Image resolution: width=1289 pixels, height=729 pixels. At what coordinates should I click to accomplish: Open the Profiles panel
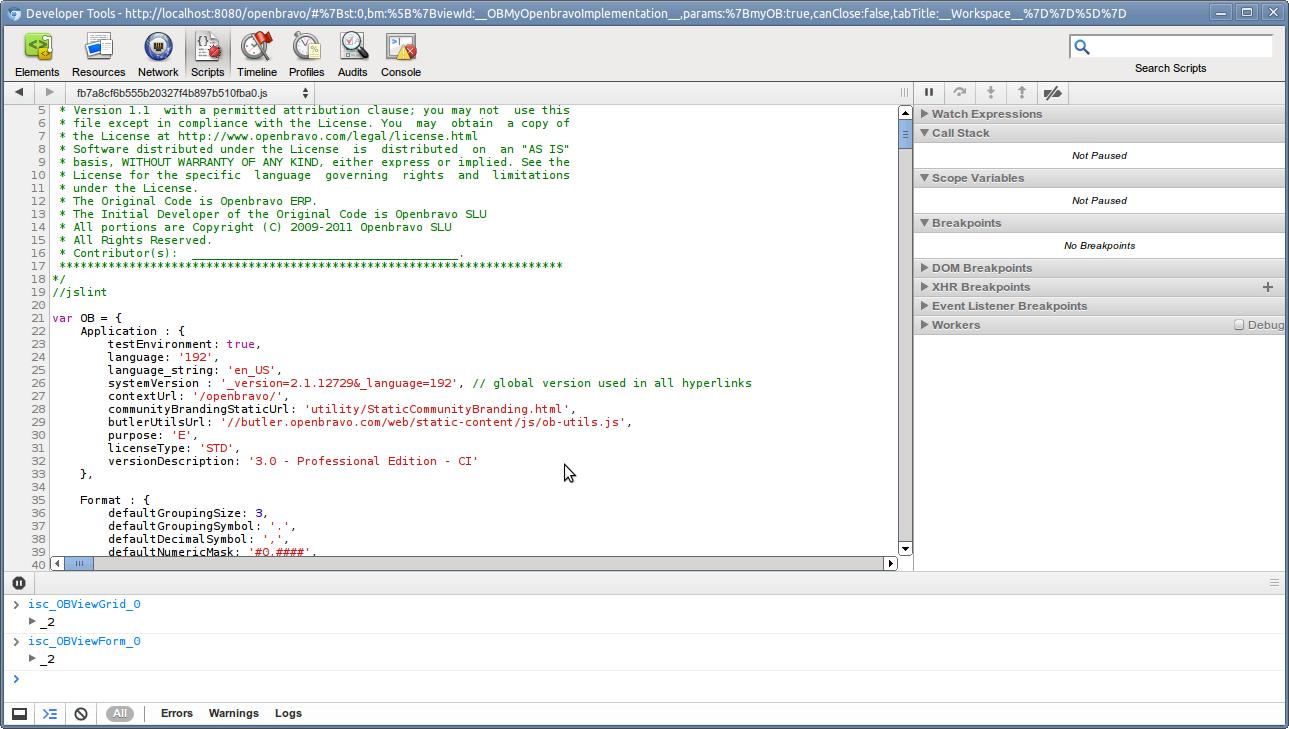(x=306, y=54)
